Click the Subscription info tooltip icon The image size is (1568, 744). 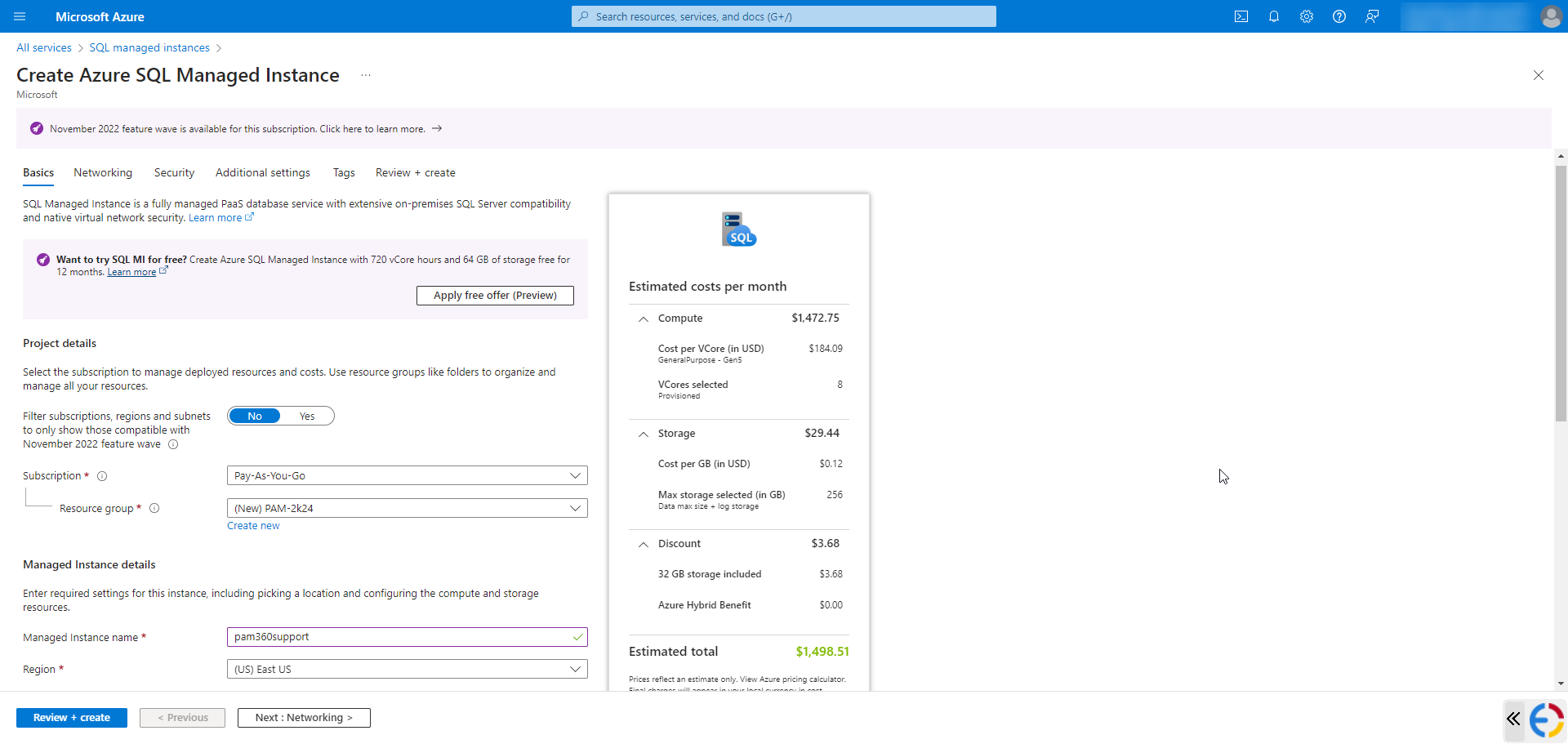pyautogui.click(x=102, y=476)
